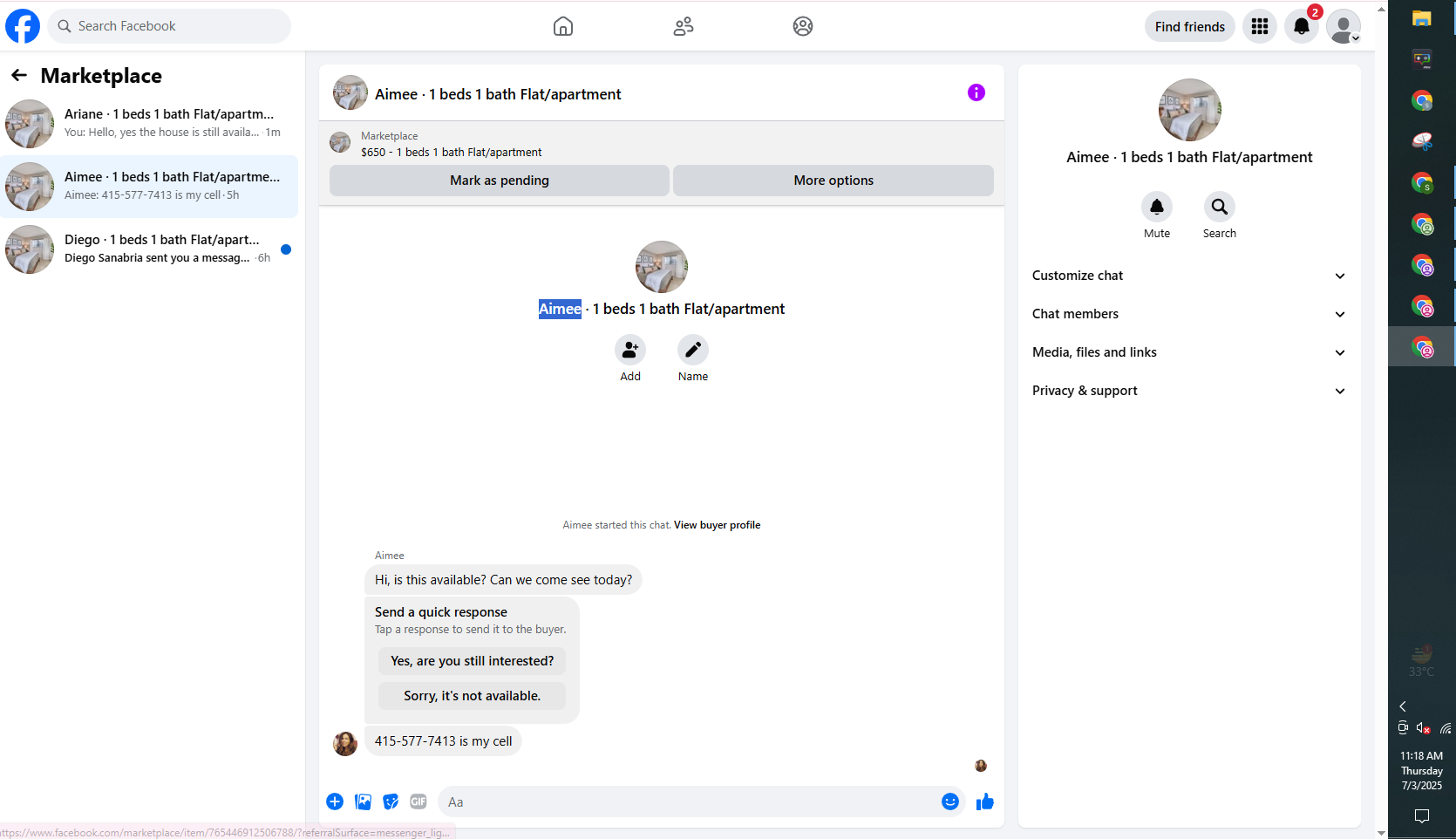Show hidden tray icons chevron
This screenshot has width=1456, height=839.
(x=1403, y=706)
